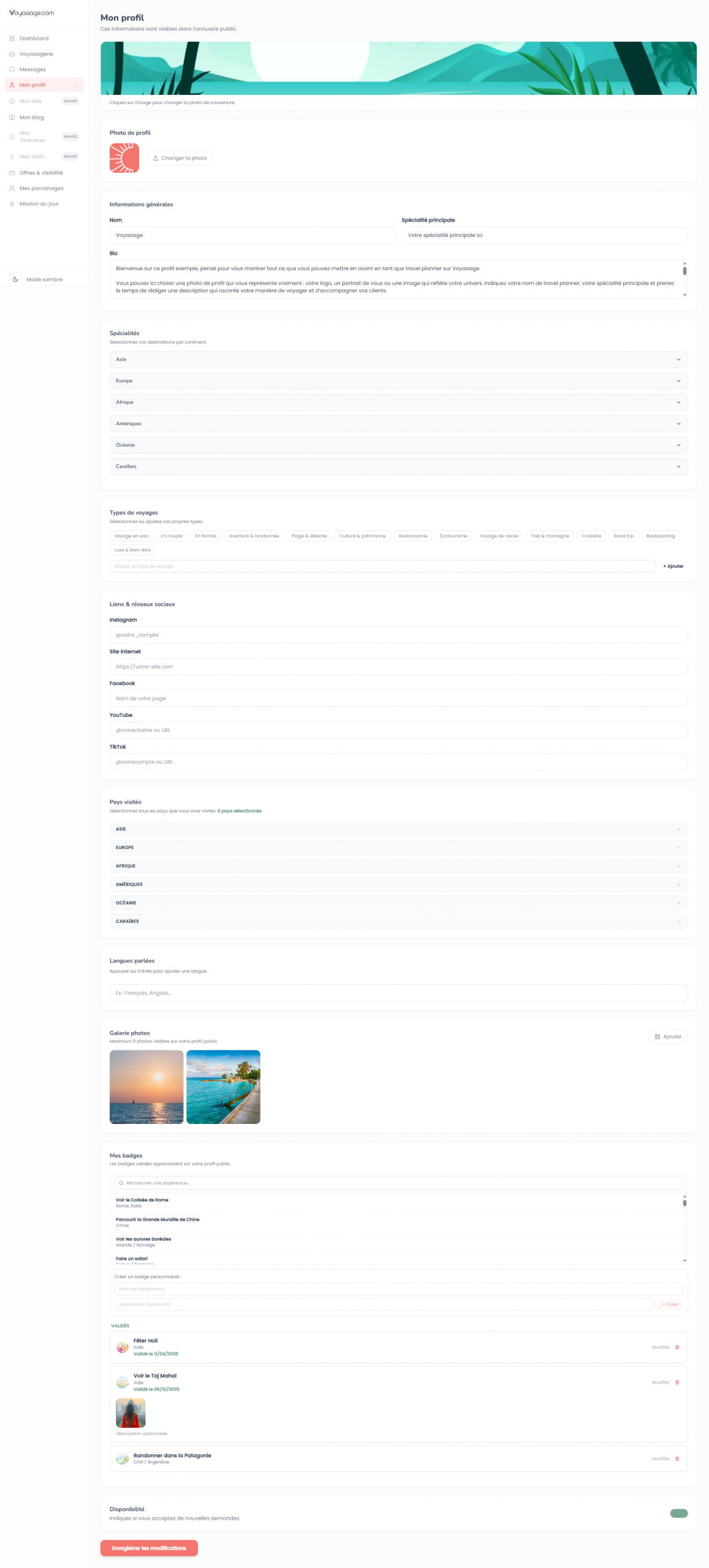
Task: Toggle the En famille travel type
Action: (x=206, y=536)
